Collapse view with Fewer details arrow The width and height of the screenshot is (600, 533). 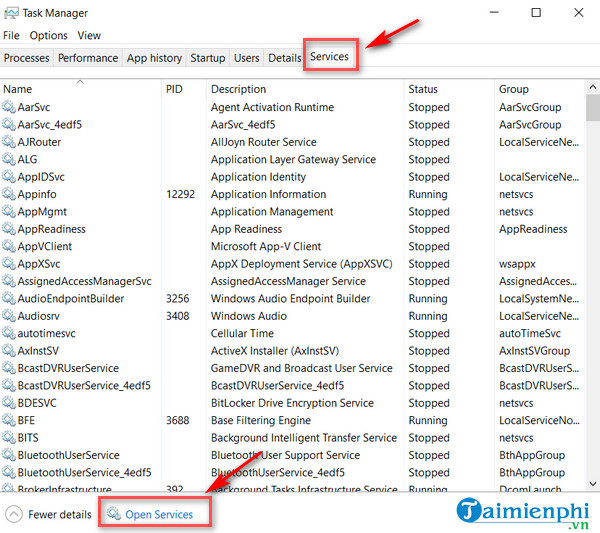tap(14, 514)
